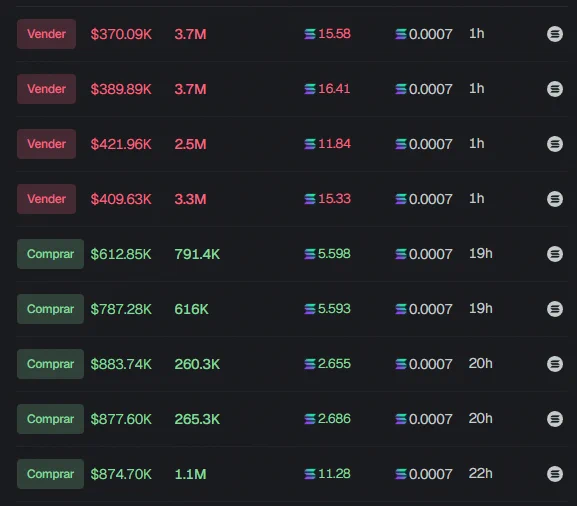
Task: Click Solana price icon in $421.96K row
Action: [401, 144]
